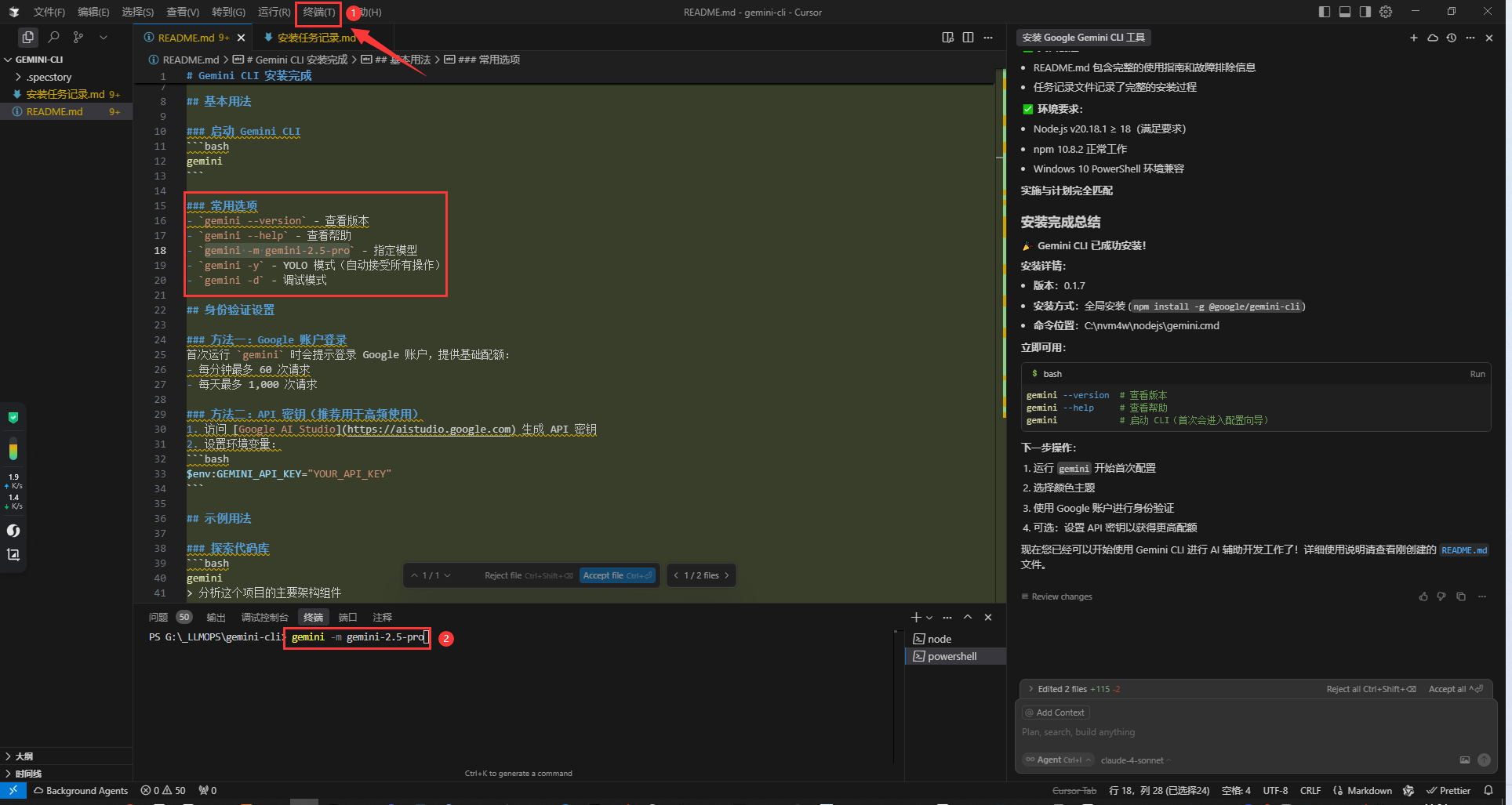The image size is (1512, 805).
Task: Open the claude-4-sonnet model dropdown
Action: click(x=1136, y=760)
